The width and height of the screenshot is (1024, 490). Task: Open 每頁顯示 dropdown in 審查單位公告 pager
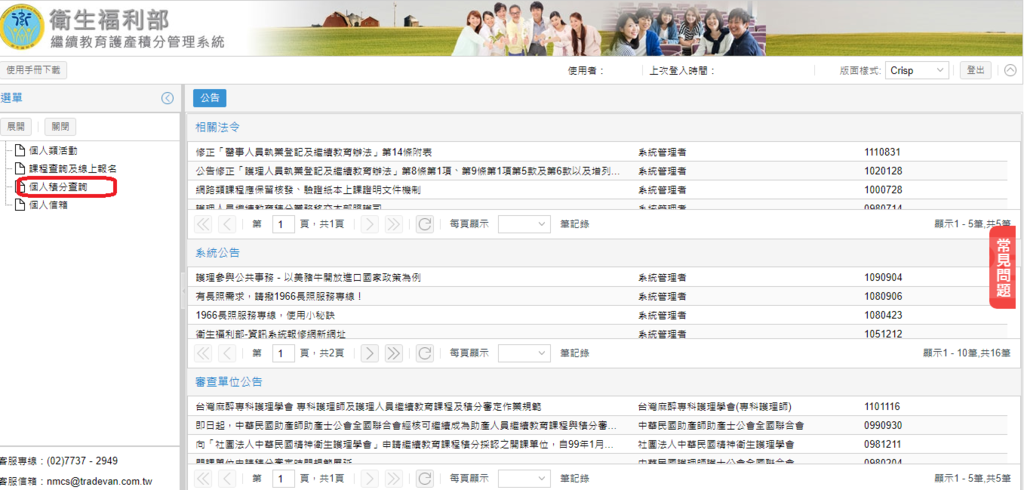point(524,478)
